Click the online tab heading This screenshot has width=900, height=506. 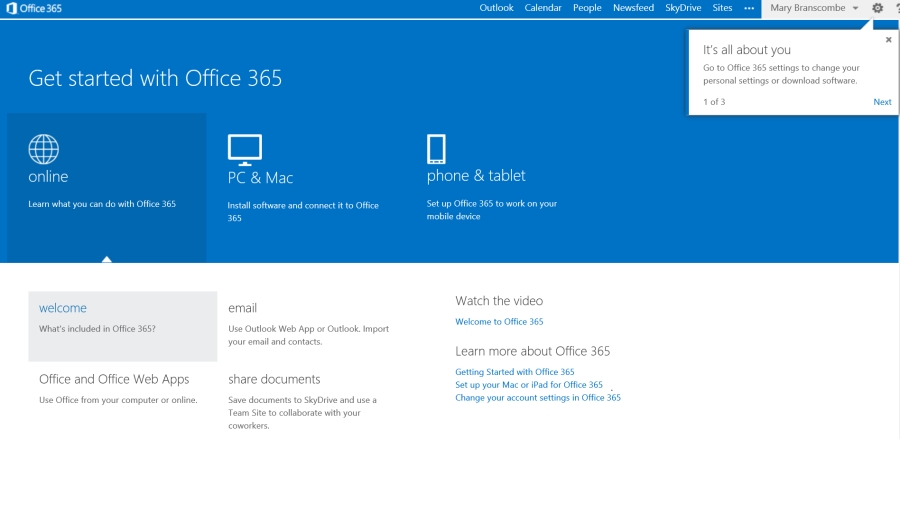point(48,176)
